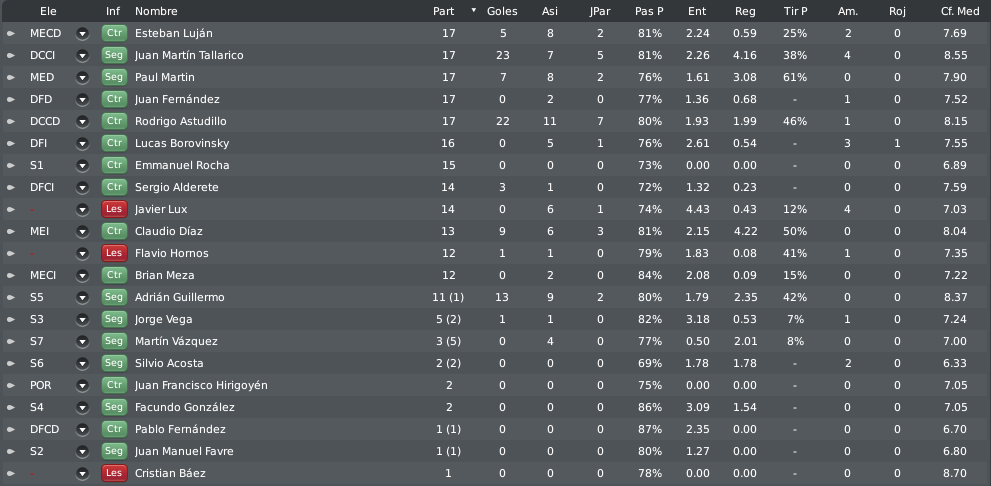
Task: Open the position dropdown for Lucas Borovinsky
Action: pos(82,143)
